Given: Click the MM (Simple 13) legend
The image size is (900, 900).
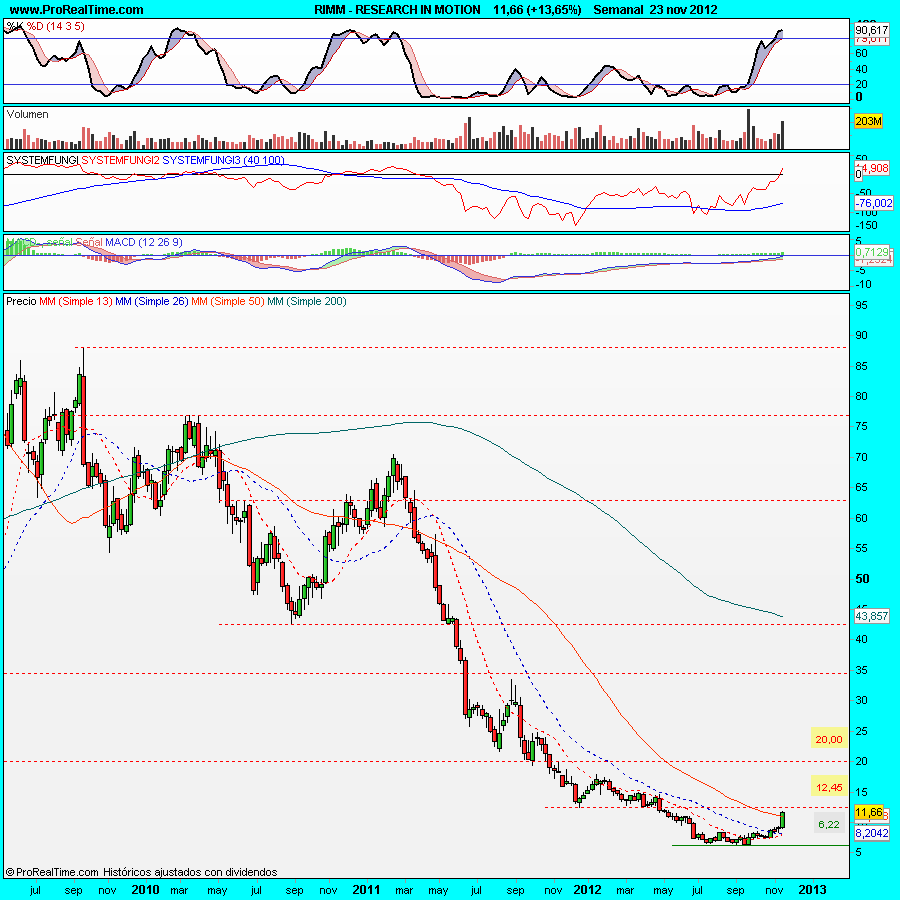Looking at the screenshot, I should pyautogui.click(x=76, y=301).
